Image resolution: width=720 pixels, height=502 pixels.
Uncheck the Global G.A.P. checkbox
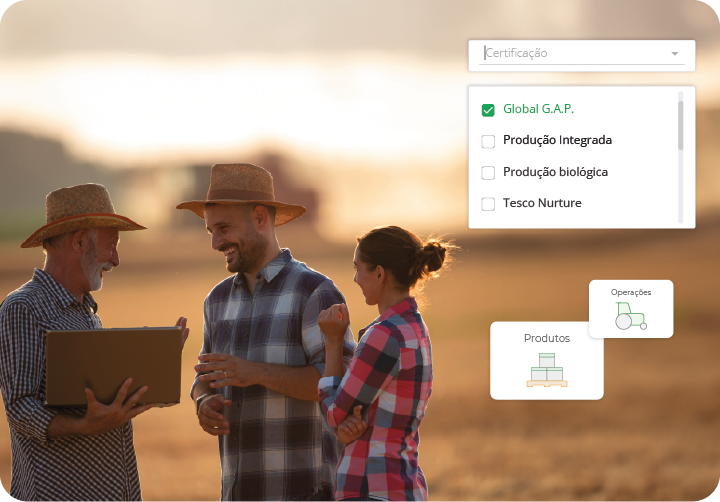(488, 110)
